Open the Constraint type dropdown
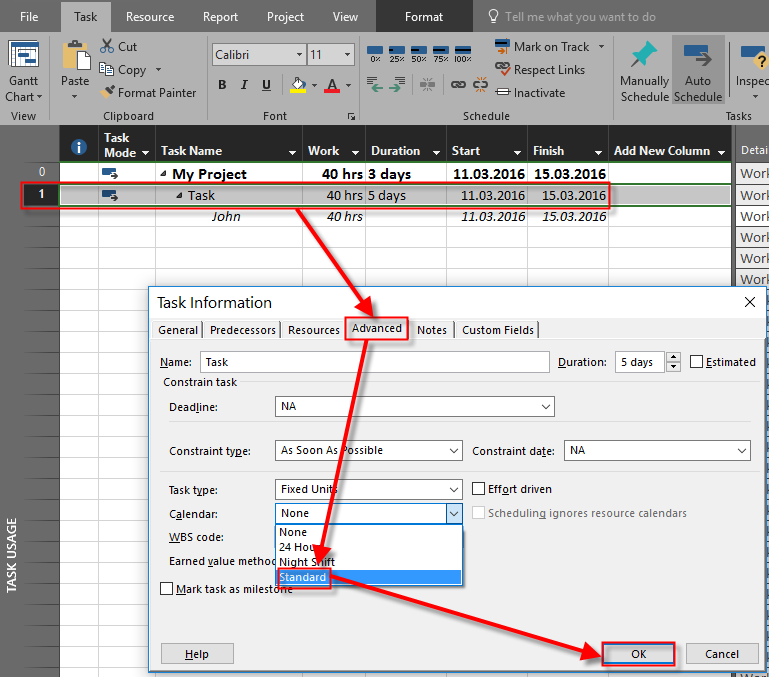 point(453,451)
